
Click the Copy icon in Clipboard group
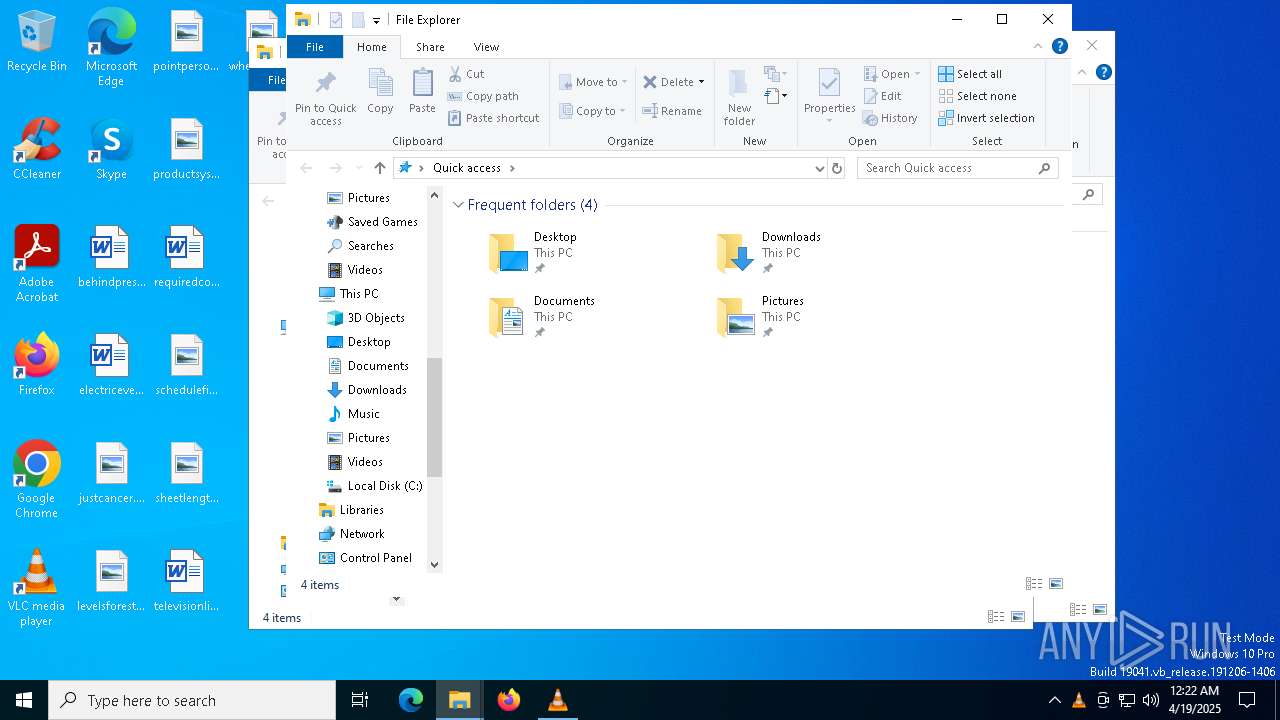click(380, 91)
